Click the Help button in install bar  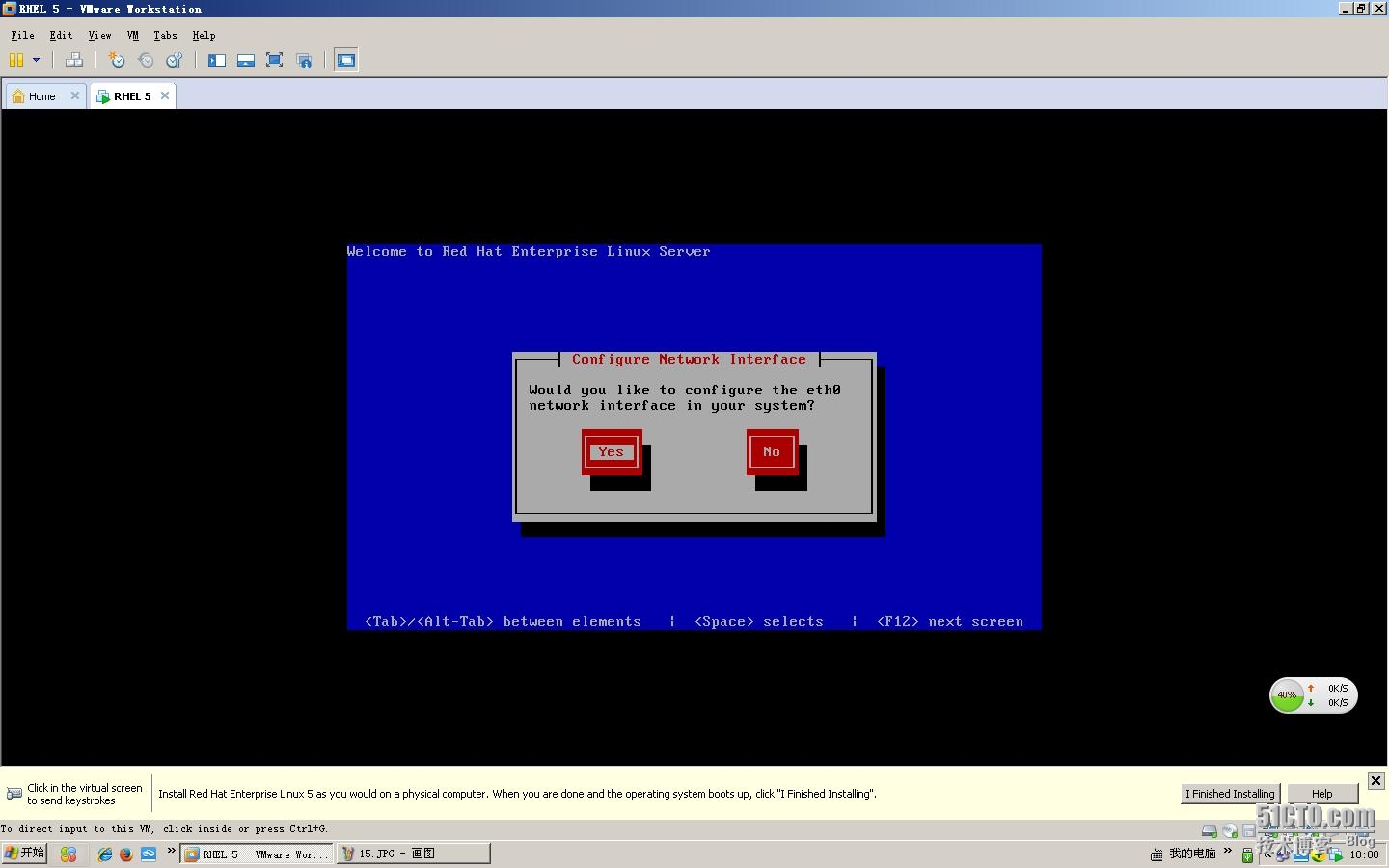click(1322, 794)
